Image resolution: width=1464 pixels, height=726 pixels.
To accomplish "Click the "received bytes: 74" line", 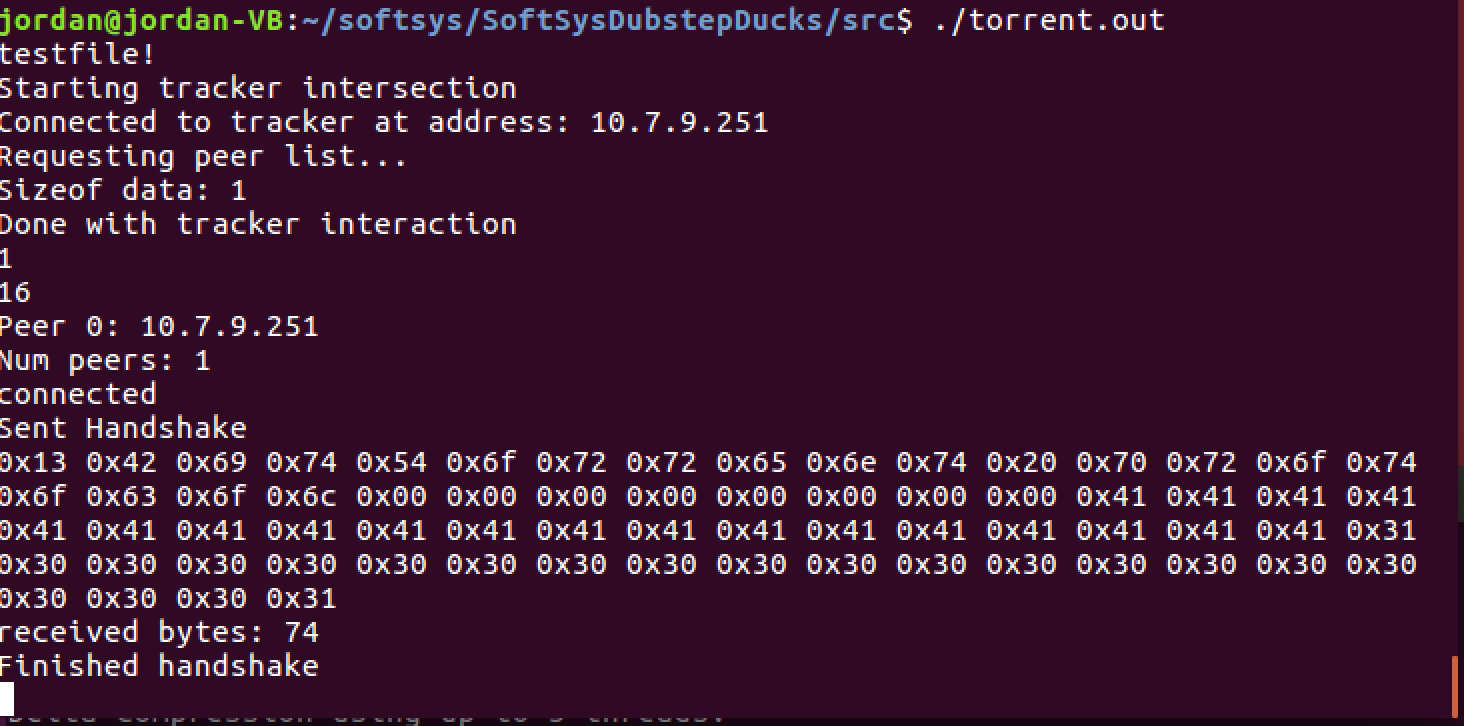I will tap(159, 632).
